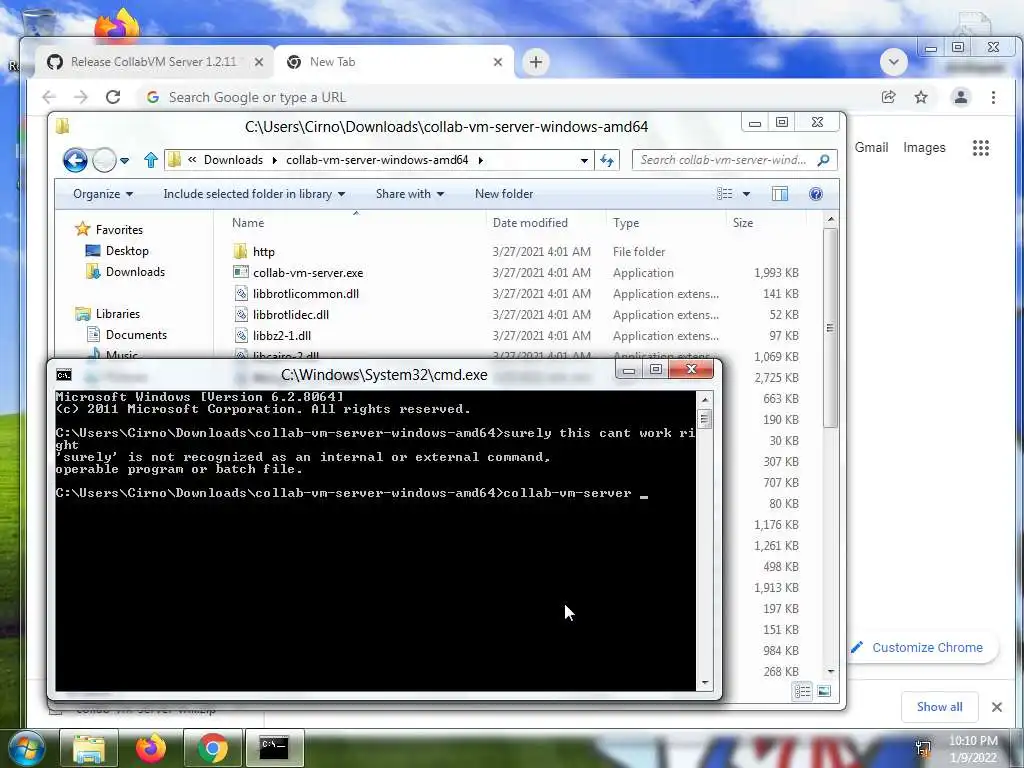Click the Explorer Back navigation arrow
Image resolution: width=1024 pixels, height=768 pixels.
click(75, 160)
